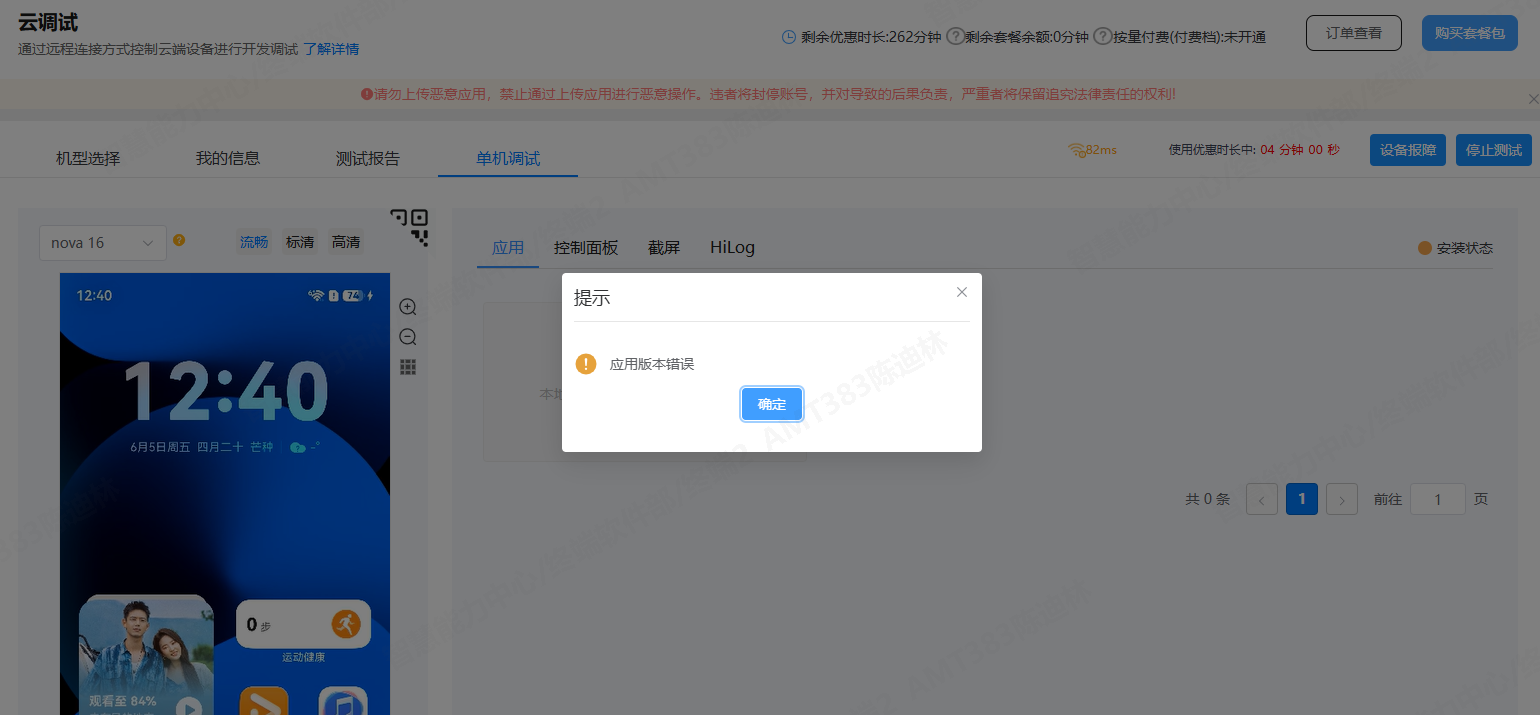Image resolution: width=1540 pixels, height=715 pixels.
Task: Select 流畅 video quality
Action: 254,242
